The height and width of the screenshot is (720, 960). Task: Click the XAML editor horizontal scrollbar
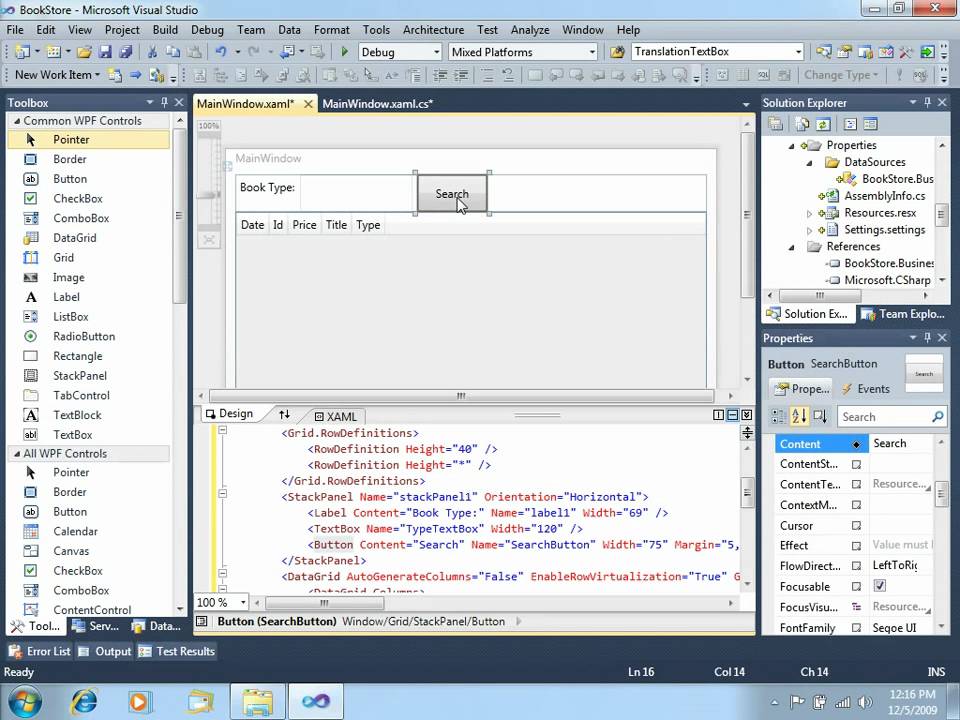click(x=324, y=603)
